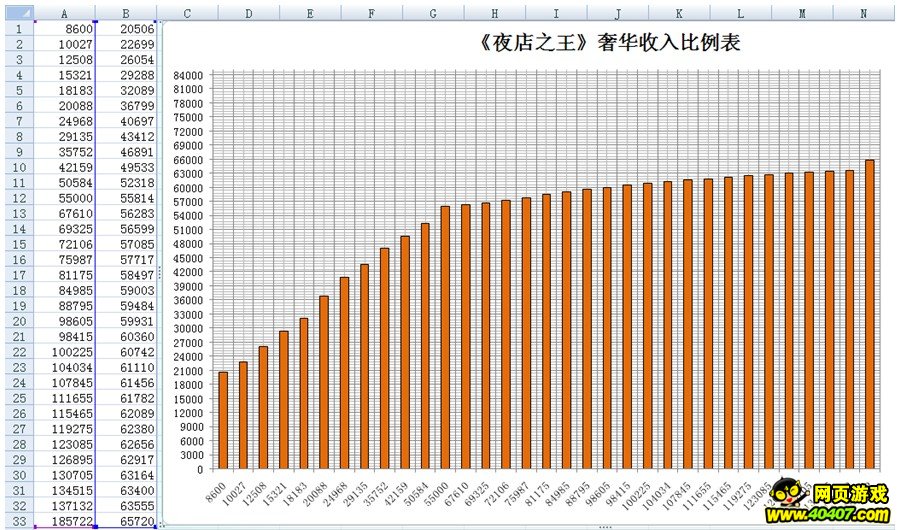Click cell B33 containing 65720

[x=126, y=521]
